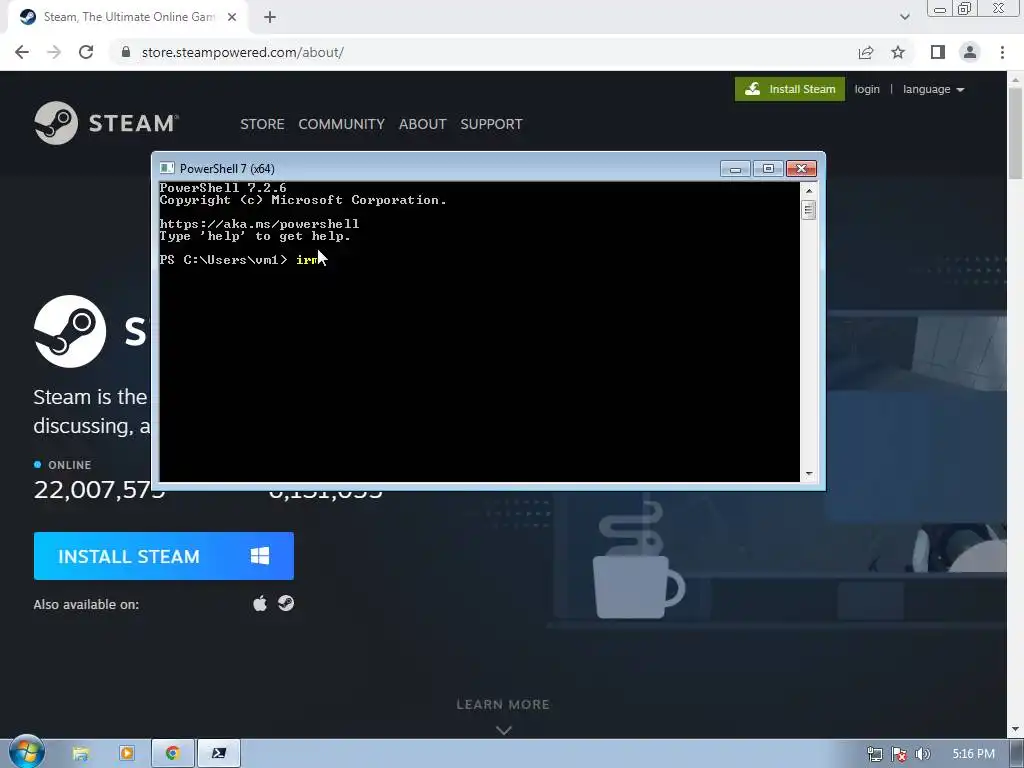
Task: Minimize the Chrome browser window
Action: click(x=940, y=9)
